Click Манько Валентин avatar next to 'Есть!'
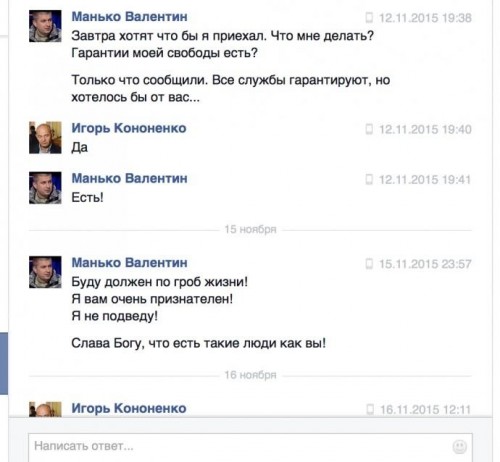The width and height of the screenshot is (500, 462). pos(45,188)
